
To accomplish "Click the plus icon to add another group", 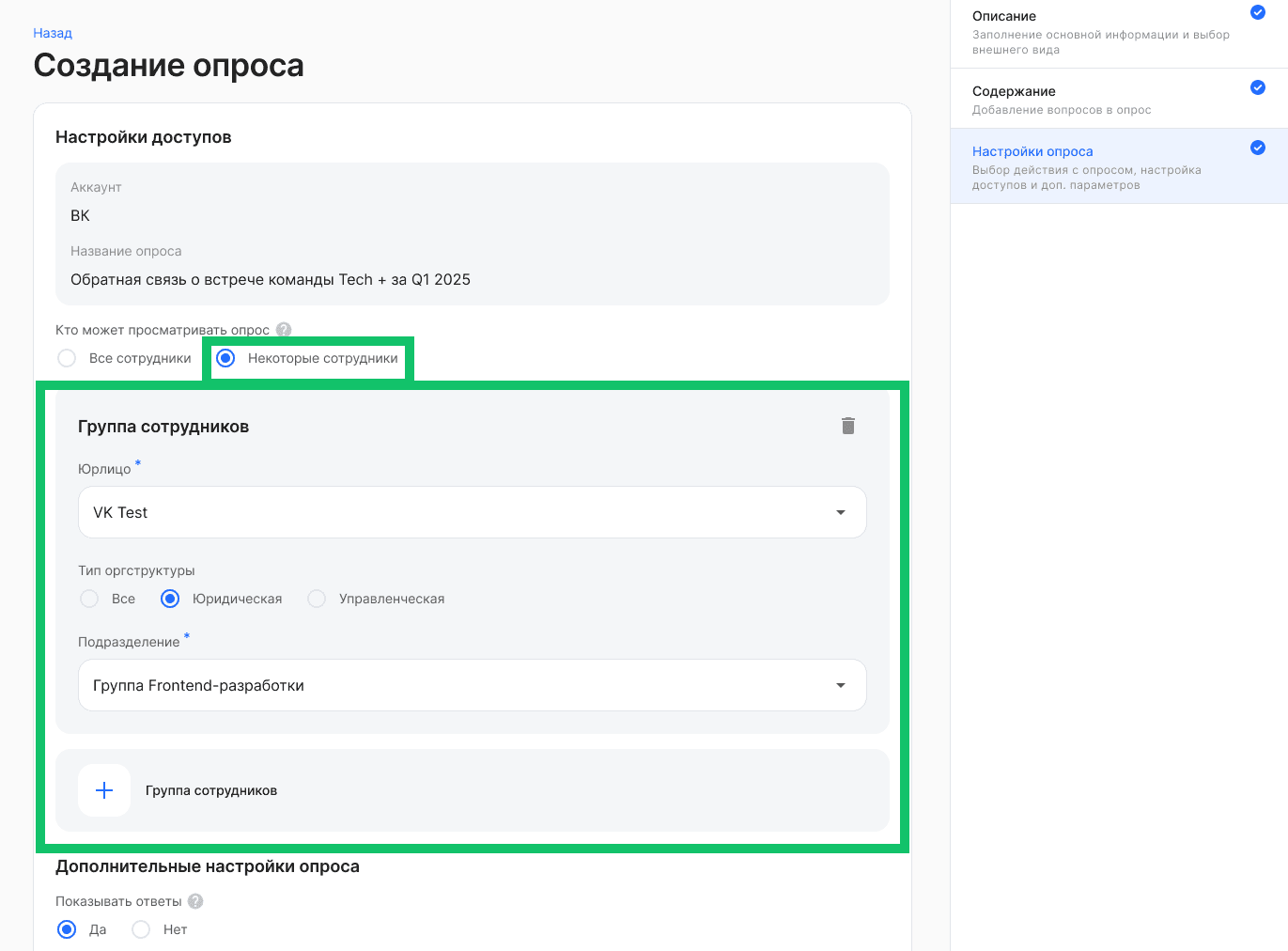I will tap(103, 790).
